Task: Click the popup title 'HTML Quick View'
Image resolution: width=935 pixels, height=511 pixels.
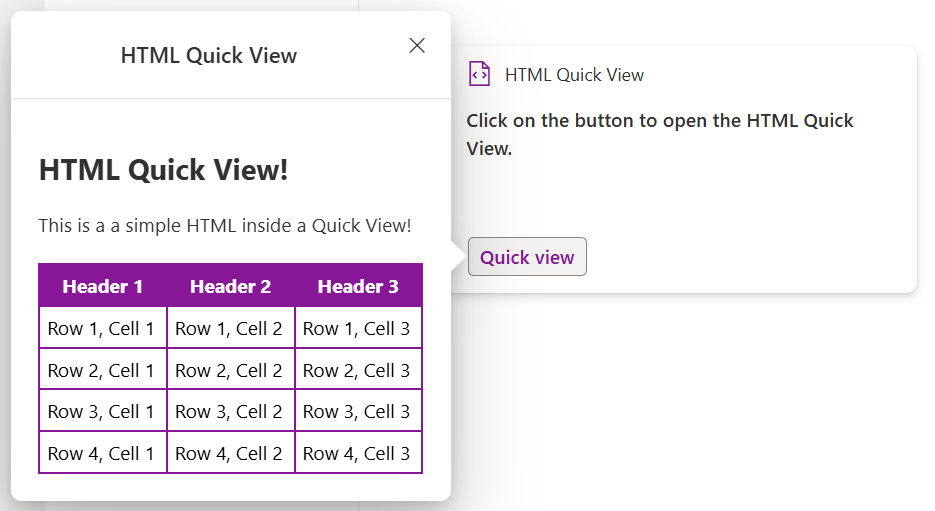Action: tap(208, 55)
